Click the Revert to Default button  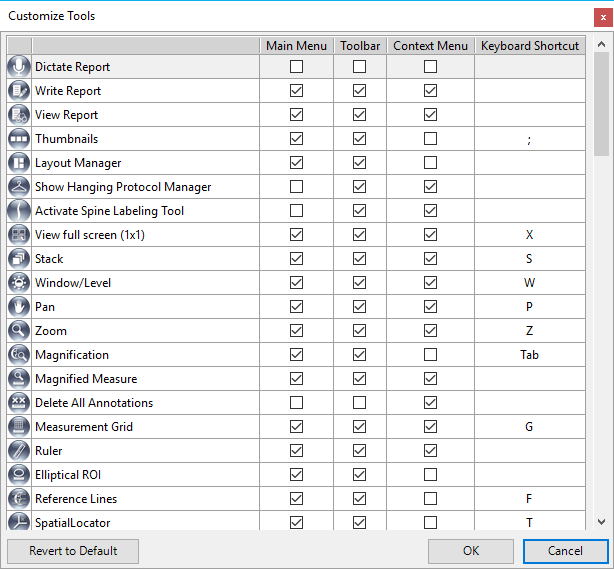coord(73,551)
